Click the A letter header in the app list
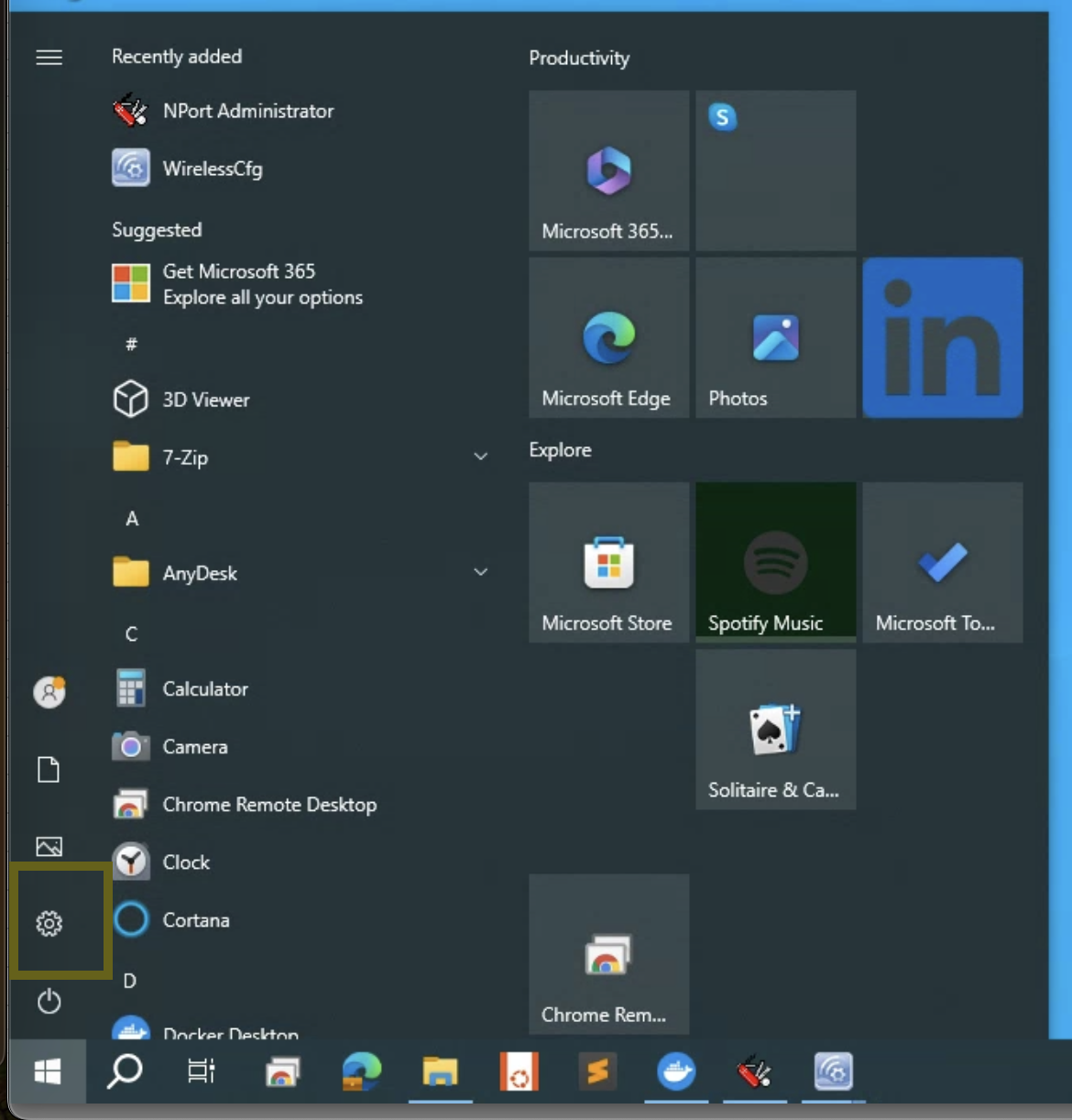 pyautogui.click(x=132, y=519)
